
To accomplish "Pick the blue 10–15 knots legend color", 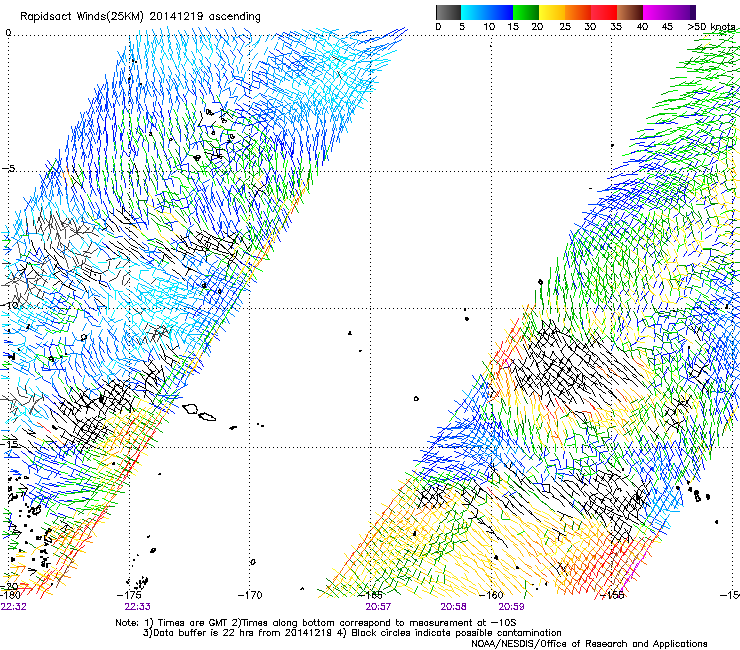I will point(500,12).
